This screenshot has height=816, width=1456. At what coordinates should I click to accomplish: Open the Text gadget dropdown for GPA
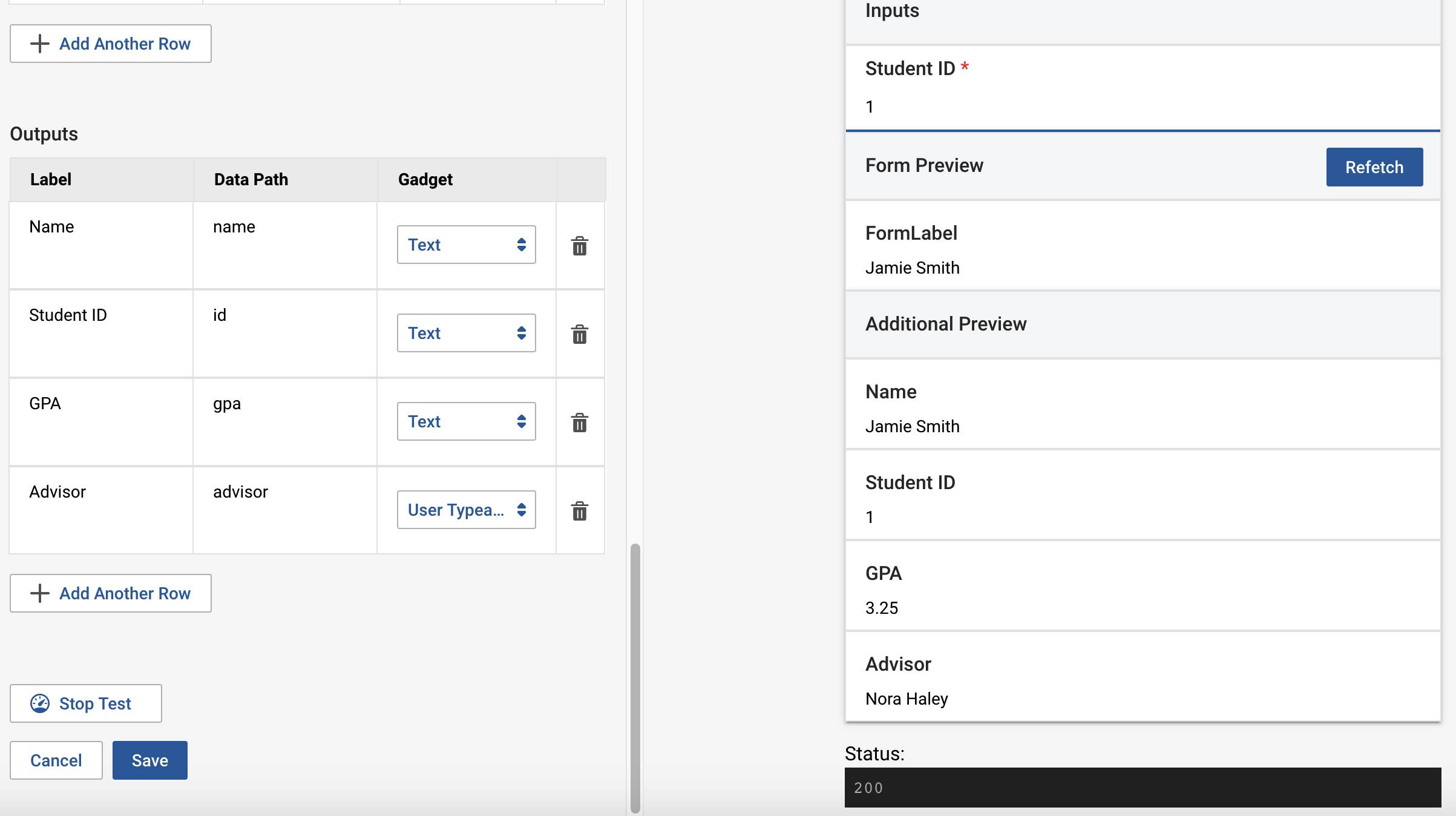click(x=466, y=421)
